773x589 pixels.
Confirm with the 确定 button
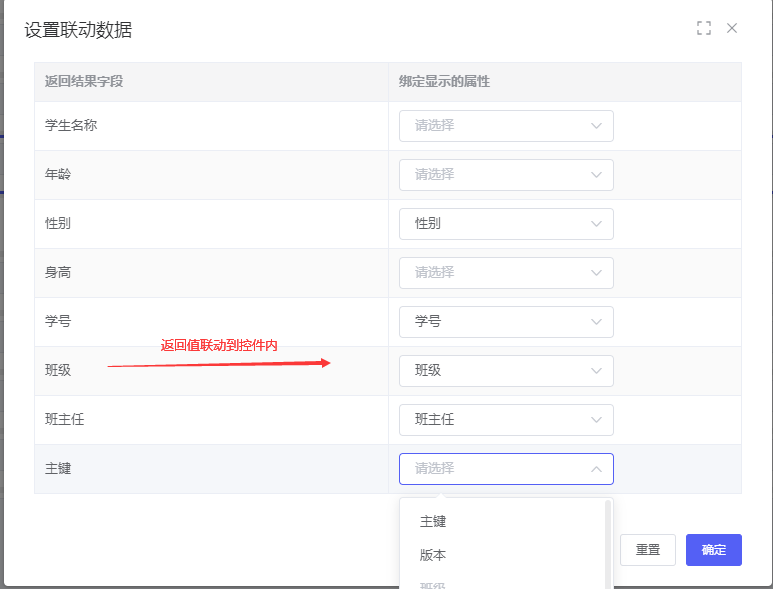(x=714, y=550)
